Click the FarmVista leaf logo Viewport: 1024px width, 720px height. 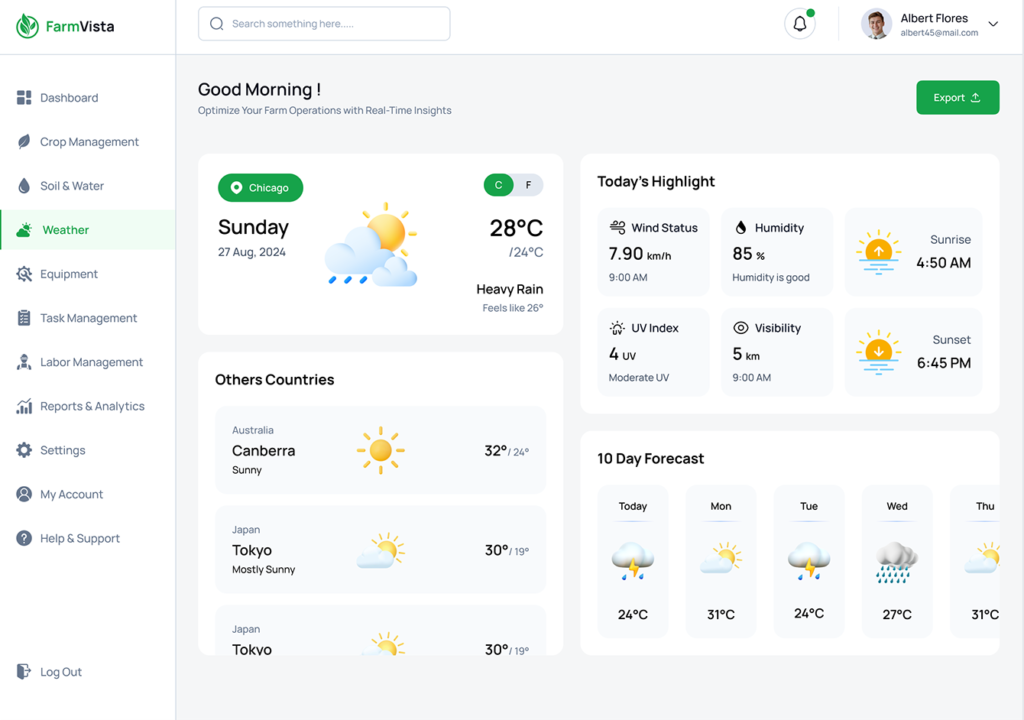27,26
